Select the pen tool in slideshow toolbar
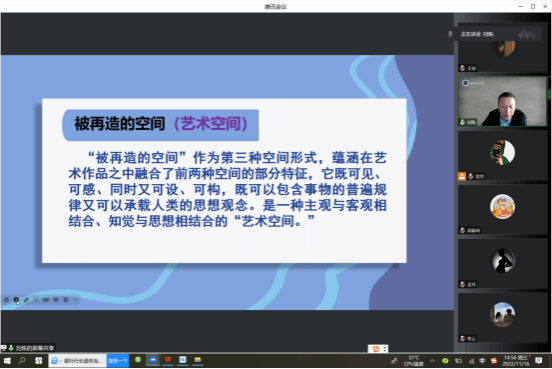This screenshot has height=369, width=552. (26, 300)
